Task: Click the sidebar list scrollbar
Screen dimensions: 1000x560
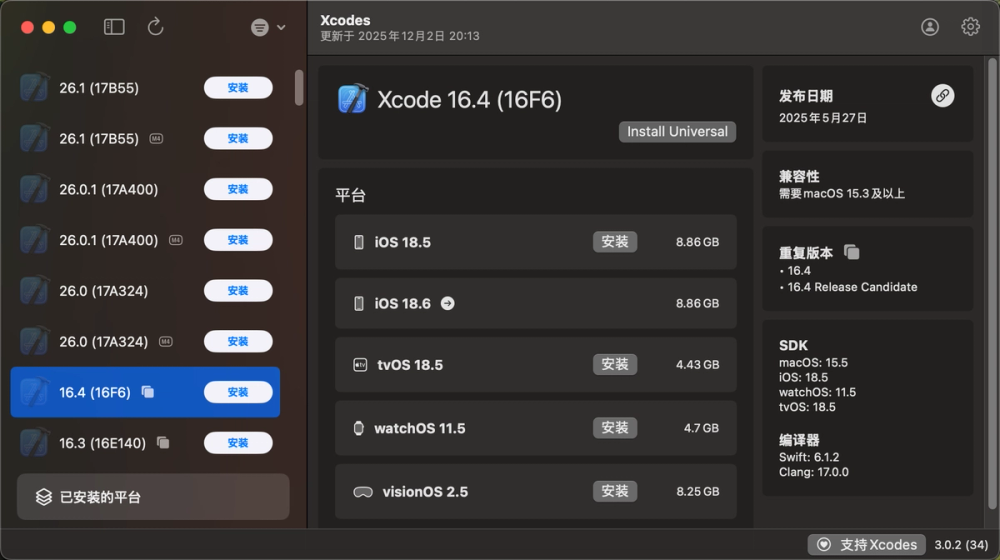Action: pos(298,87)
